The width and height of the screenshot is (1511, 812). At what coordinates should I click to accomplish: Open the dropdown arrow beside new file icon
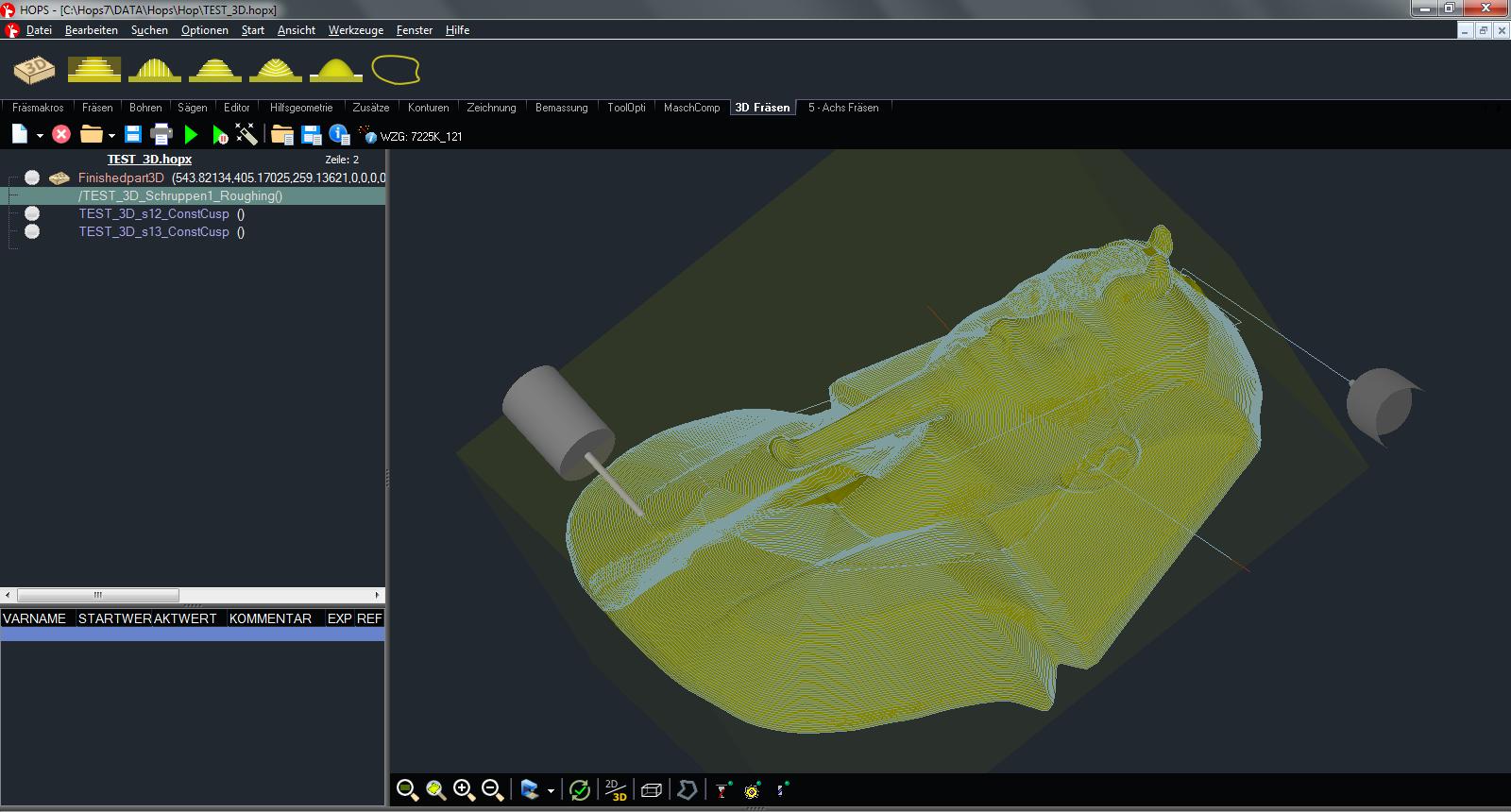40,136
